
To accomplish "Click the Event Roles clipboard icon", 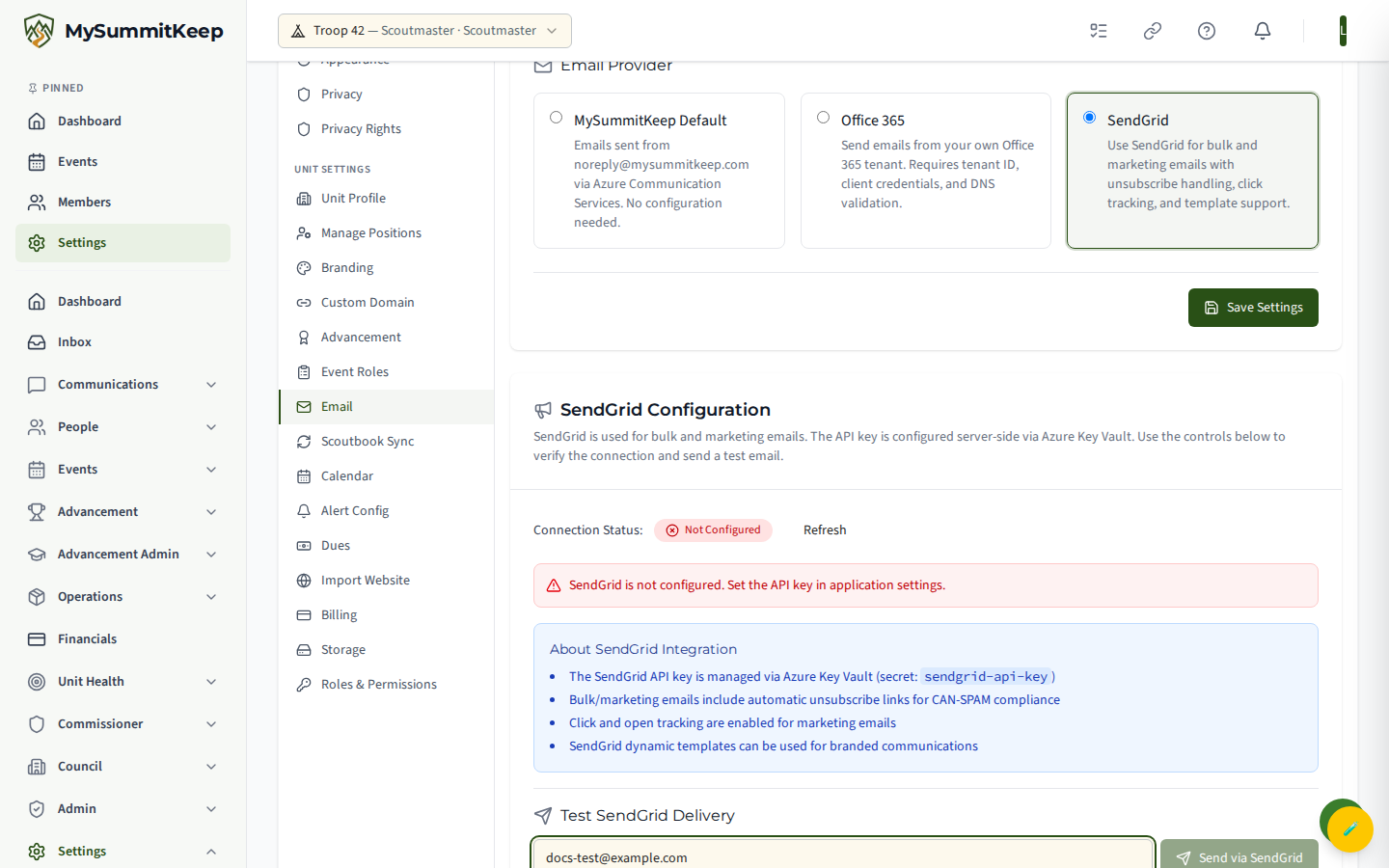I will tap(304, 372).
